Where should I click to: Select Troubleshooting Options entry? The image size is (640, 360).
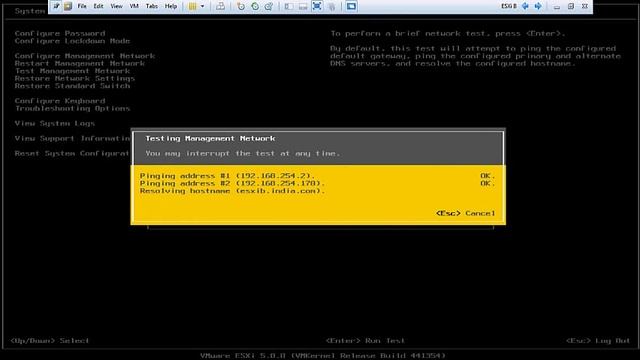(72, 108)
